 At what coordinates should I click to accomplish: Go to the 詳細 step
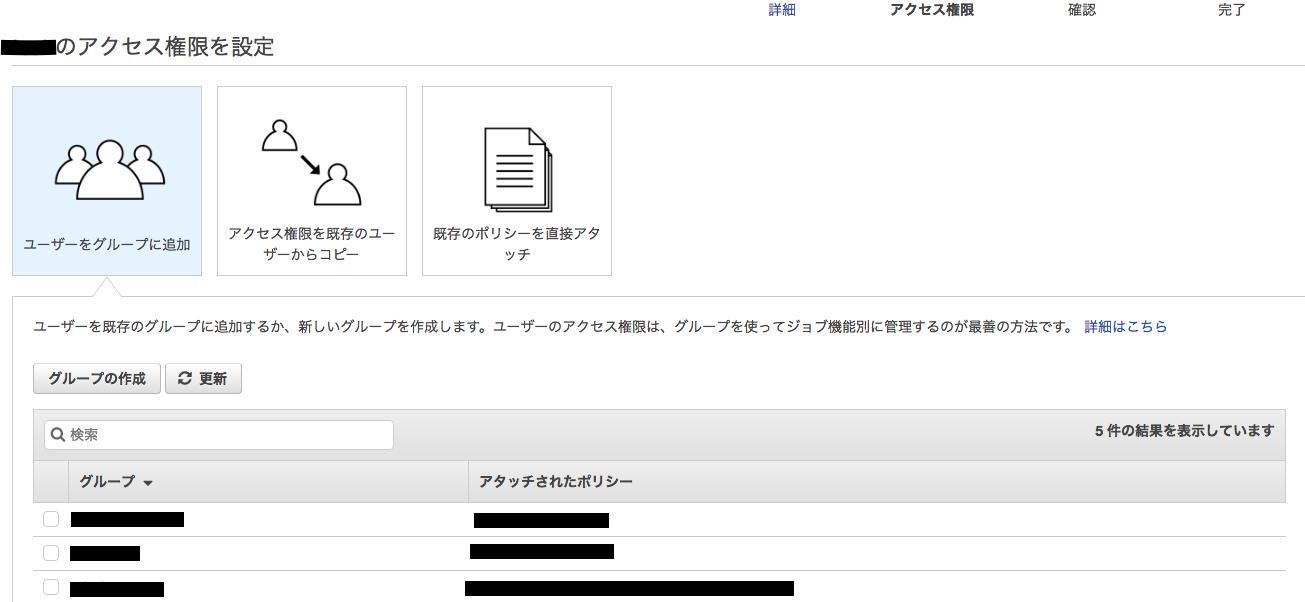pos(781,9)
